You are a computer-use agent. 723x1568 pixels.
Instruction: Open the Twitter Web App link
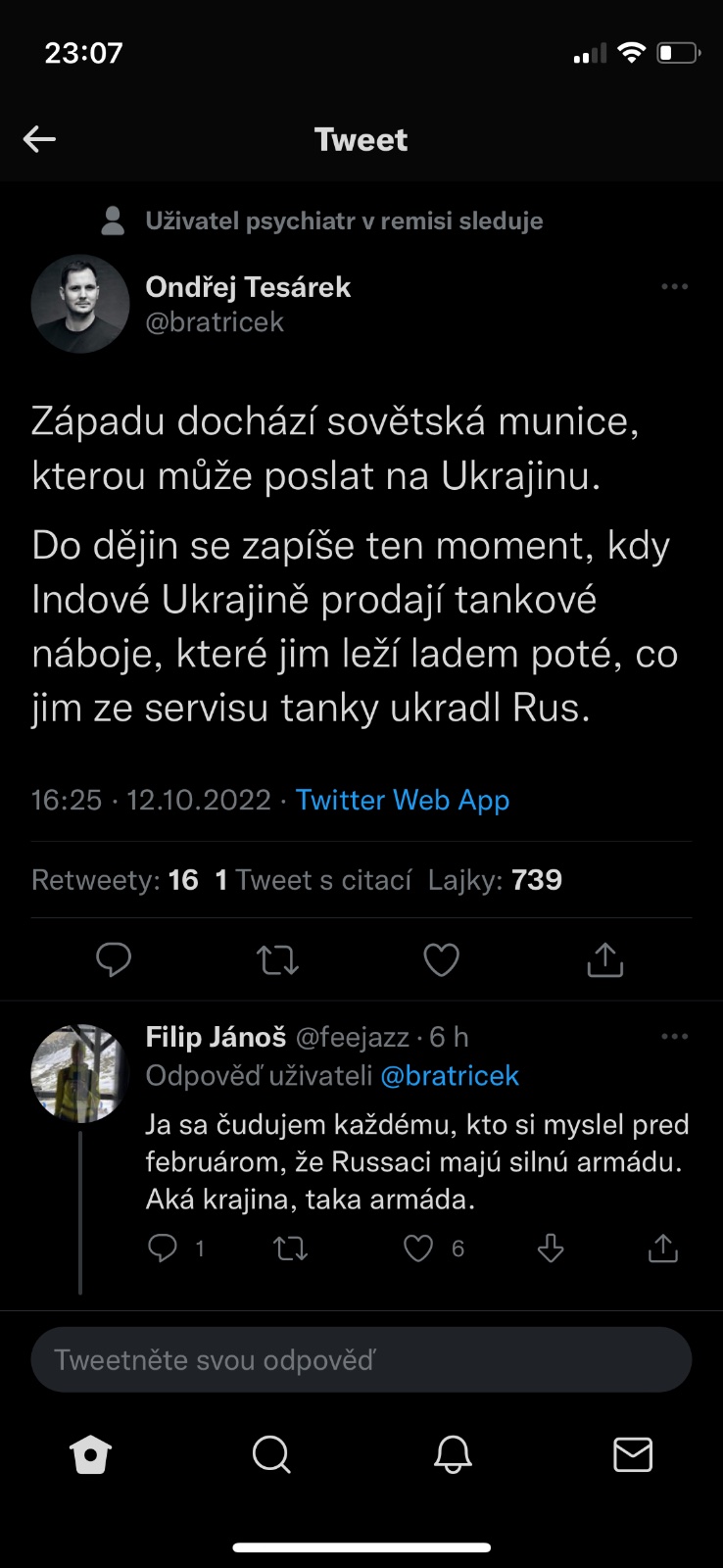tap(403, 800)
